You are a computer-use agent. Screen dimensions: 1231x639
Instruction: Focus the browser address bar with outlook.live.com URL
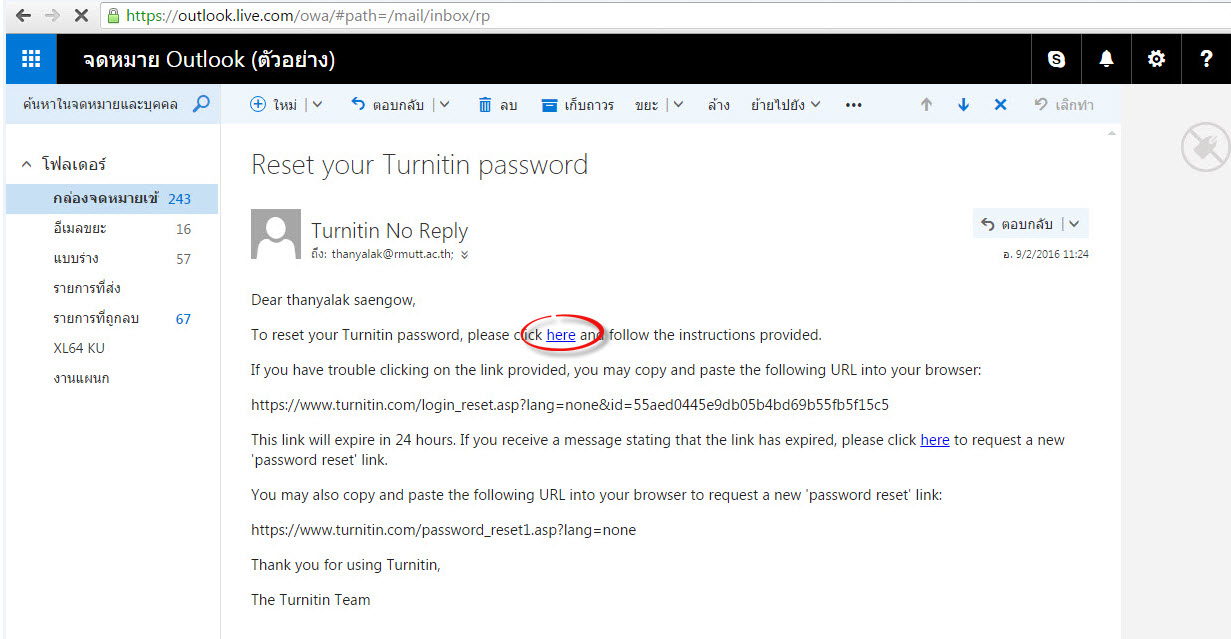coord(665,16)
